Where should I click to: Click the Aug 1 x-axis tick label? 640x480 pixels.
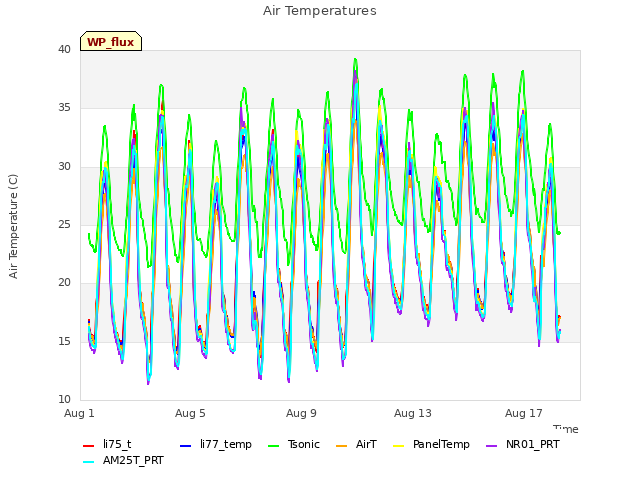(x=79, y=413)
